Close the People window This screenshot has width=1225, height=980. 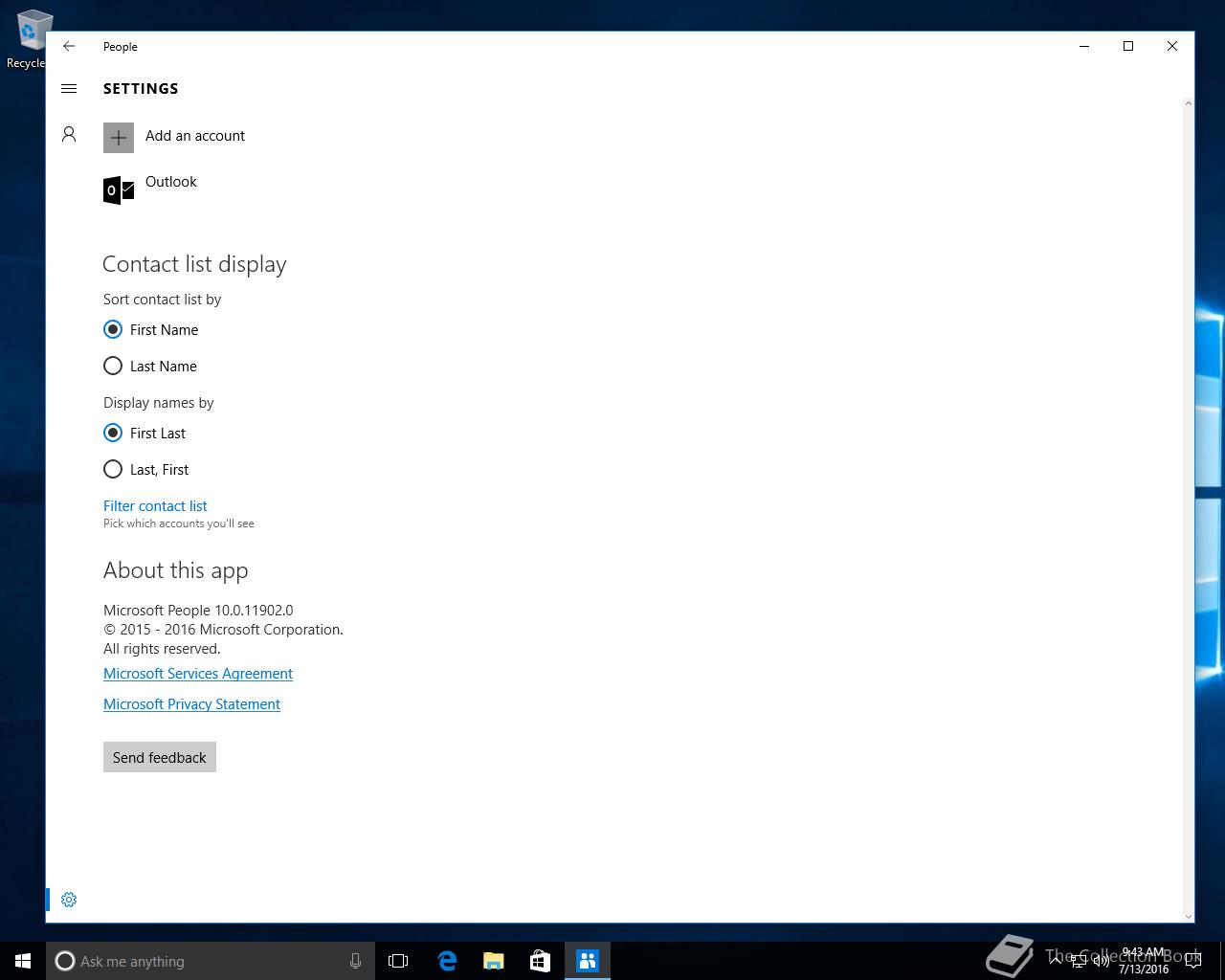(1172, 46)
